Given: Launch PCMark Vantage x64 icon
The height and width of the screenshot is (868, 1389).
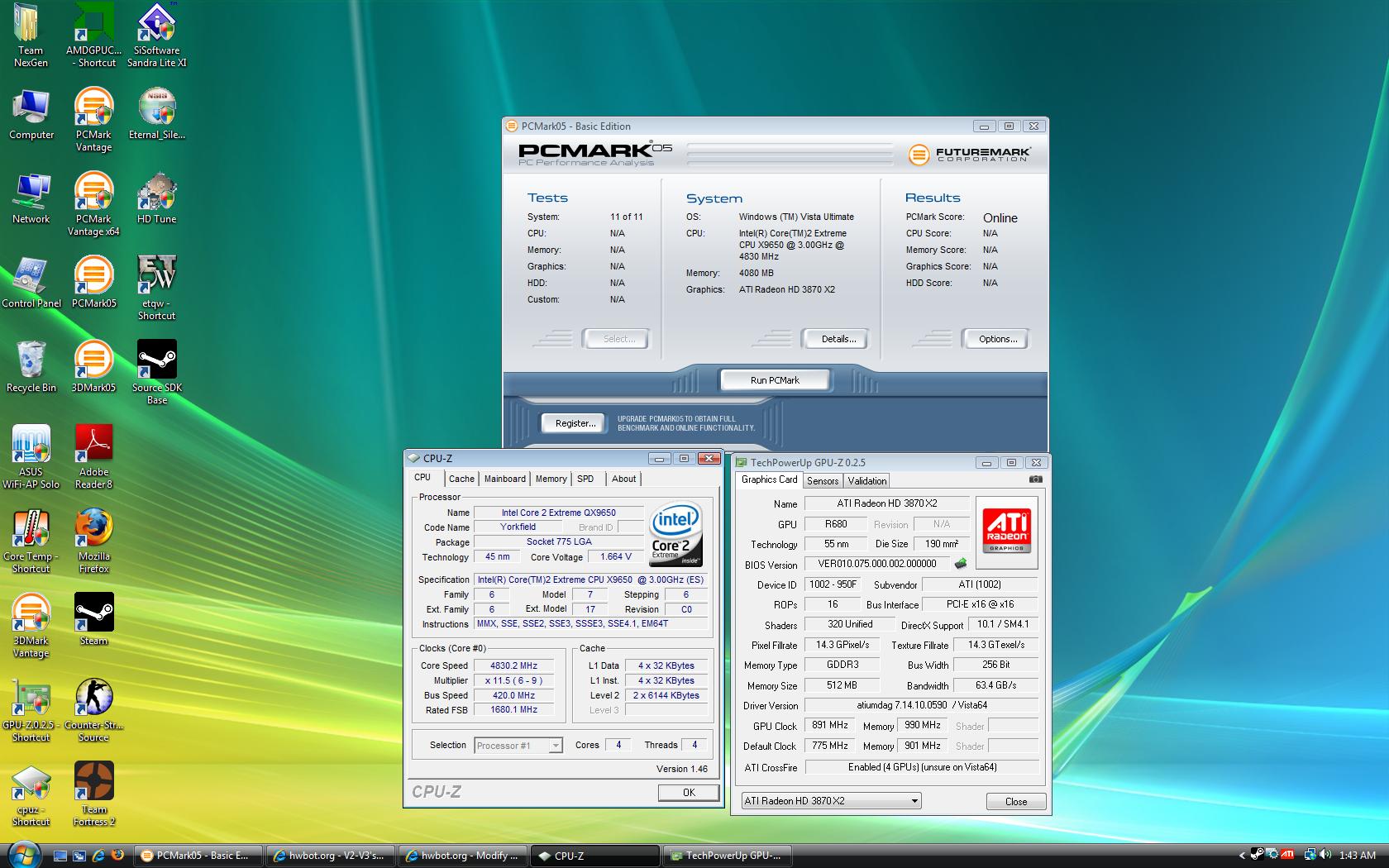Looking at the screenshot, I should point(93,205).
